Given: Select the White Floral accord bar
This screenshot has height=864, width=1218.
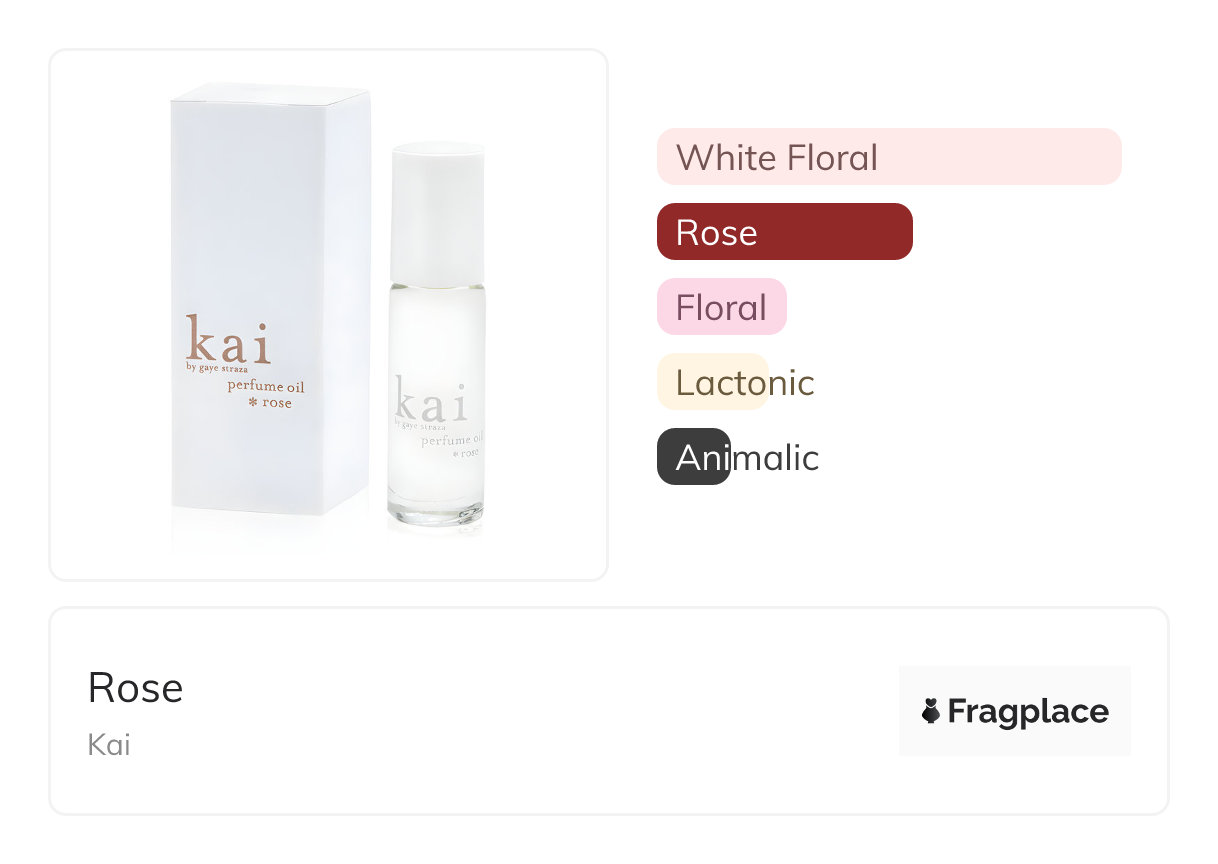Looking at the screenshot, I should pos(888,157).
